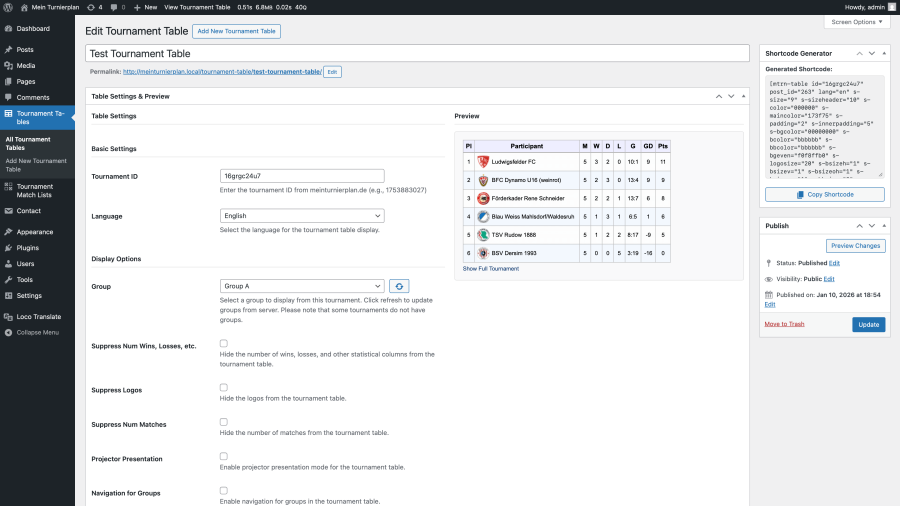900x506 pixels.
Task: Open Plugins from the sidebar
Action: [x=27, y=247]
